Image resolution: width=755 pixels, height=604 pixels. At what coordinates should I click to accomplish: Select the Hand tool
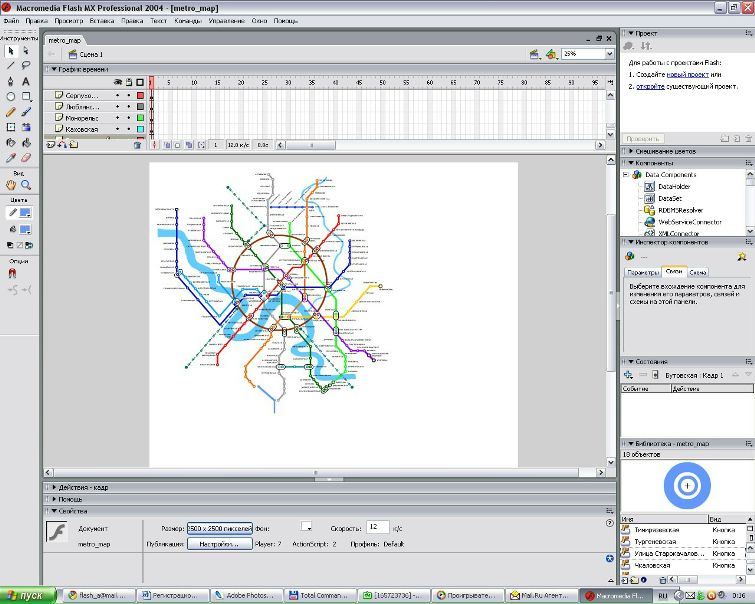11,185
